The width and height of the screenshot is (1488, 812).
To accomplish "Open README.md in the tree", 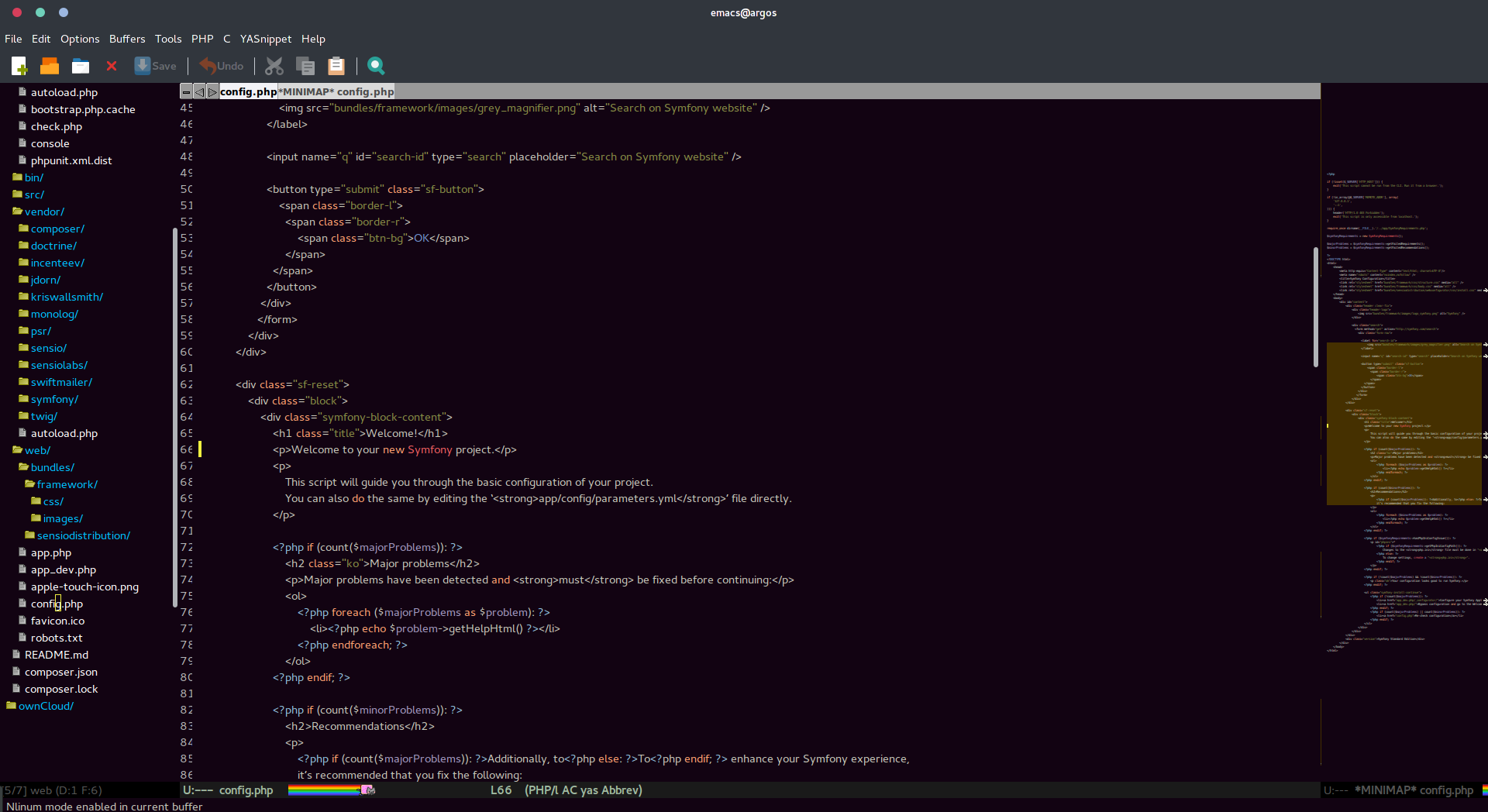I will [57, 655].
